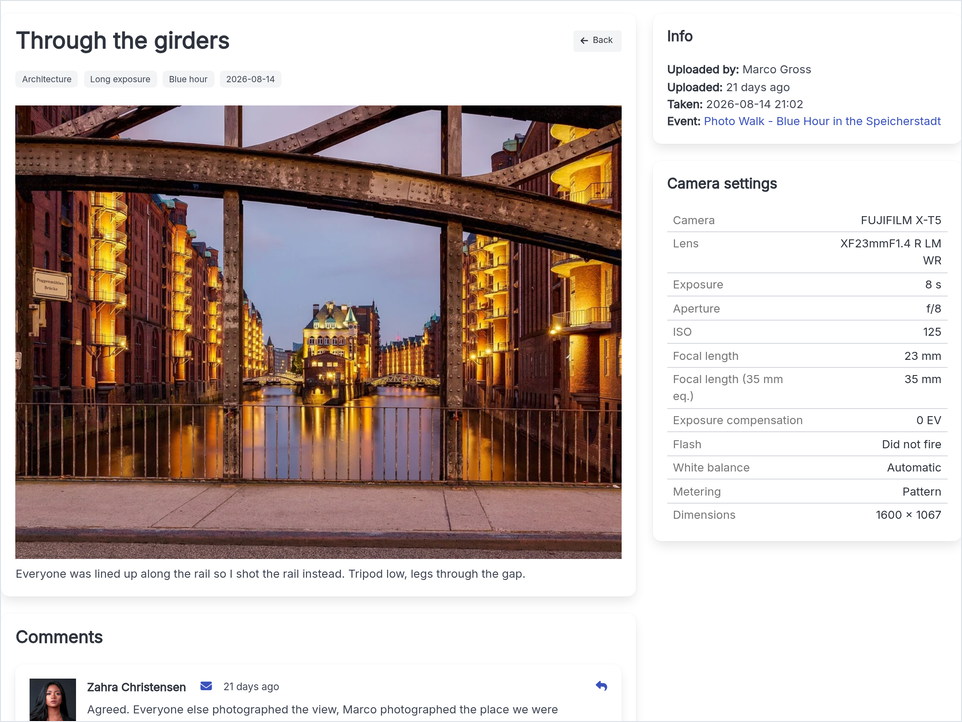
Task: Click the Comments section heading
Action: pos(60,637)
